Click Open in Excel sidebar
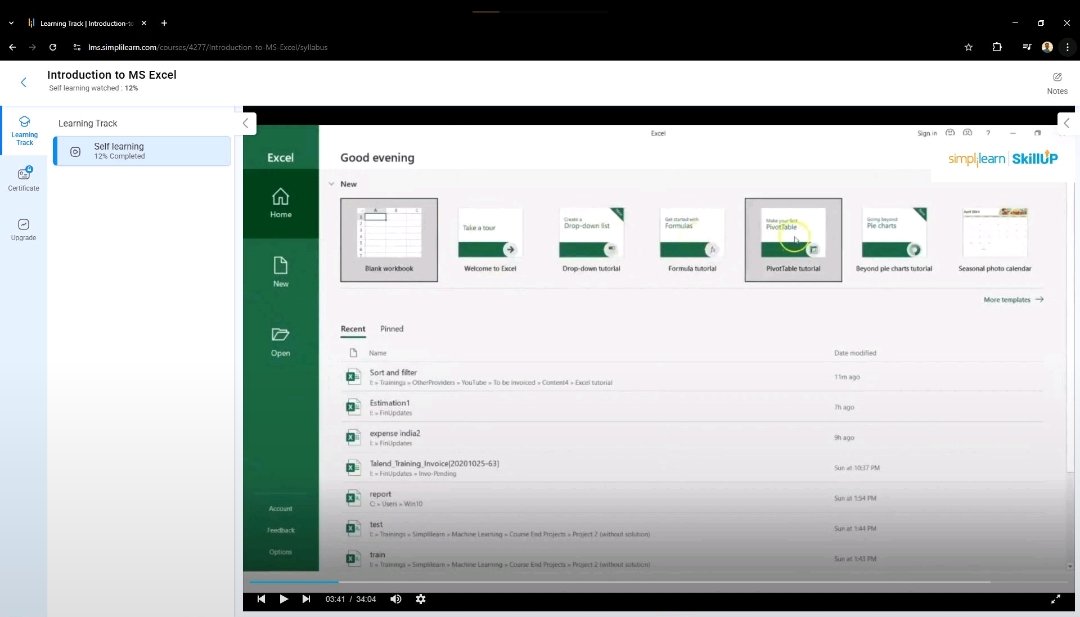Viewport: 1080px width, 617px height. 280,342
